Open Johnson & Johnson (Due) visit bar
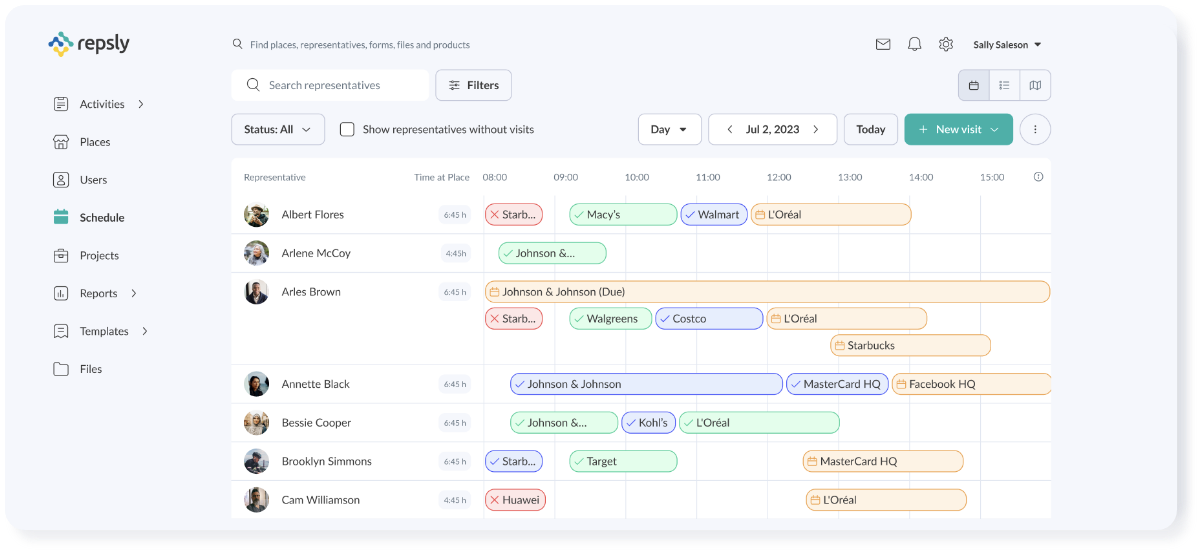The height and width of the screenshot is (555, 1202). click(x=767, y=292)
